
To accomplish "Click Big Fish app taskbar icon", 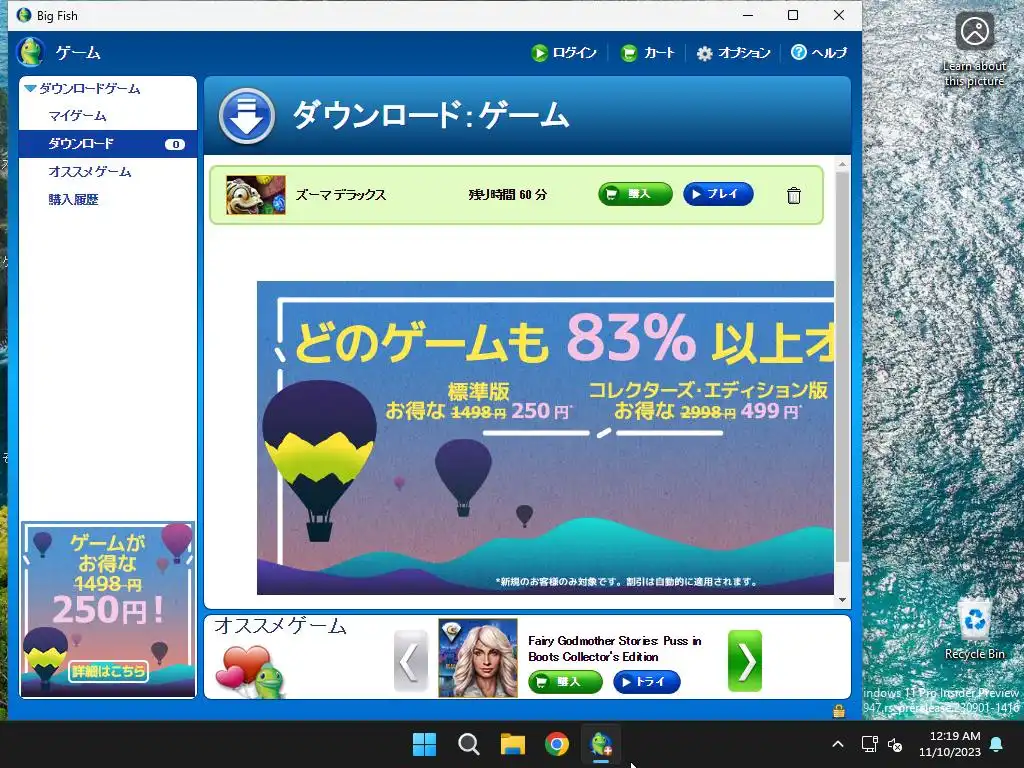I will (x=601, y=744).
